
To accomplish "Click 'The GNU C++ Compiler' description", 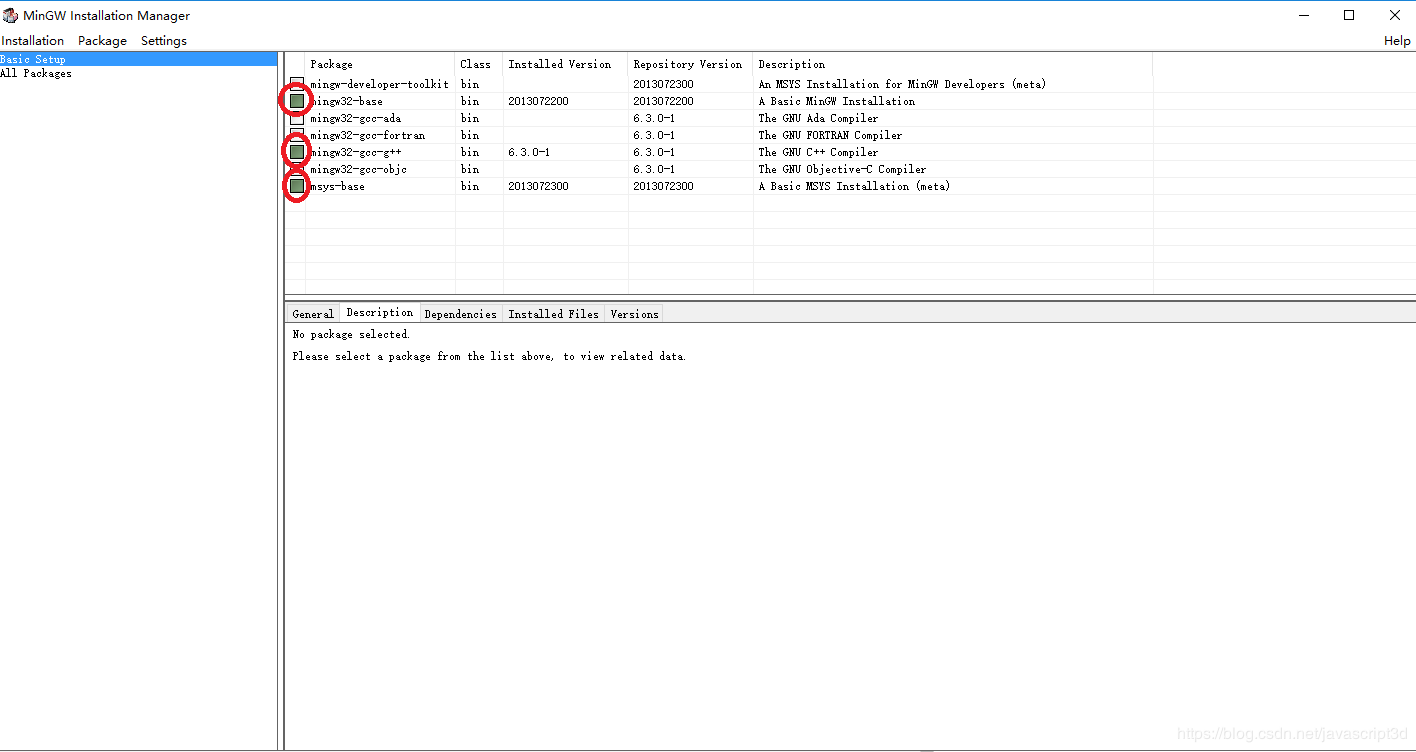I will pyautogui.click(x=819, y=152).
